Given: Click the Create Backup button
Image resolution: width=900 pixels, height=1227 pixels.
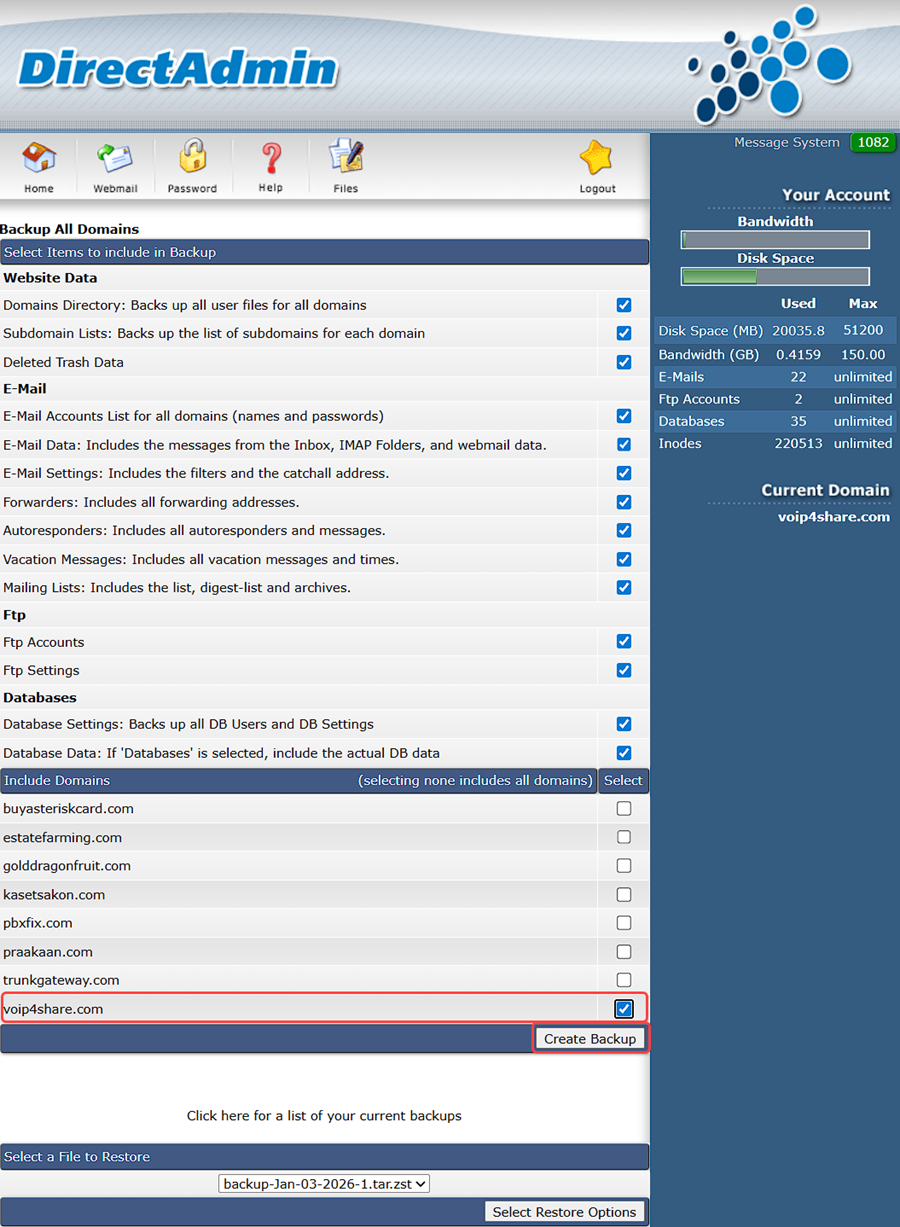Looking at the screenshot, I should click(590, 1039).
